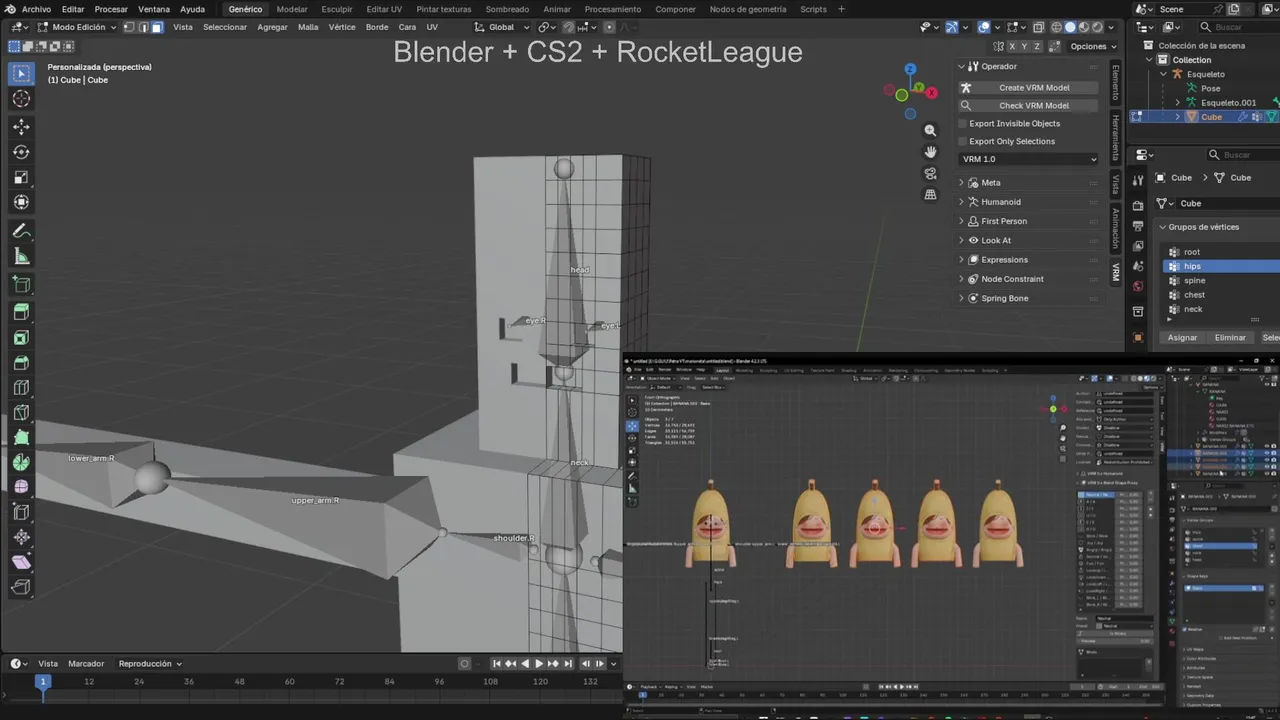The image size is (1280, 720).
Task: Select the Measure tool
Action: point(21,256)
